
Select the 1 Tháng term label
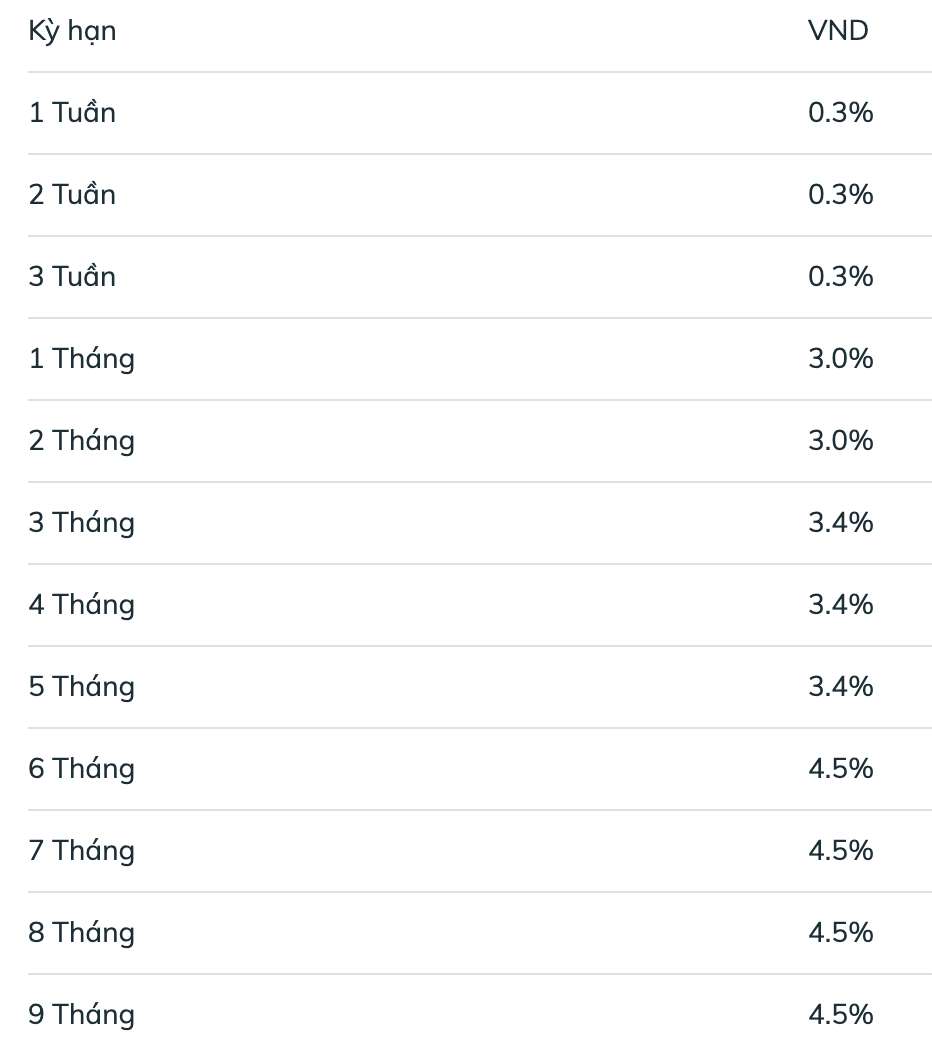tap(81, 359)
